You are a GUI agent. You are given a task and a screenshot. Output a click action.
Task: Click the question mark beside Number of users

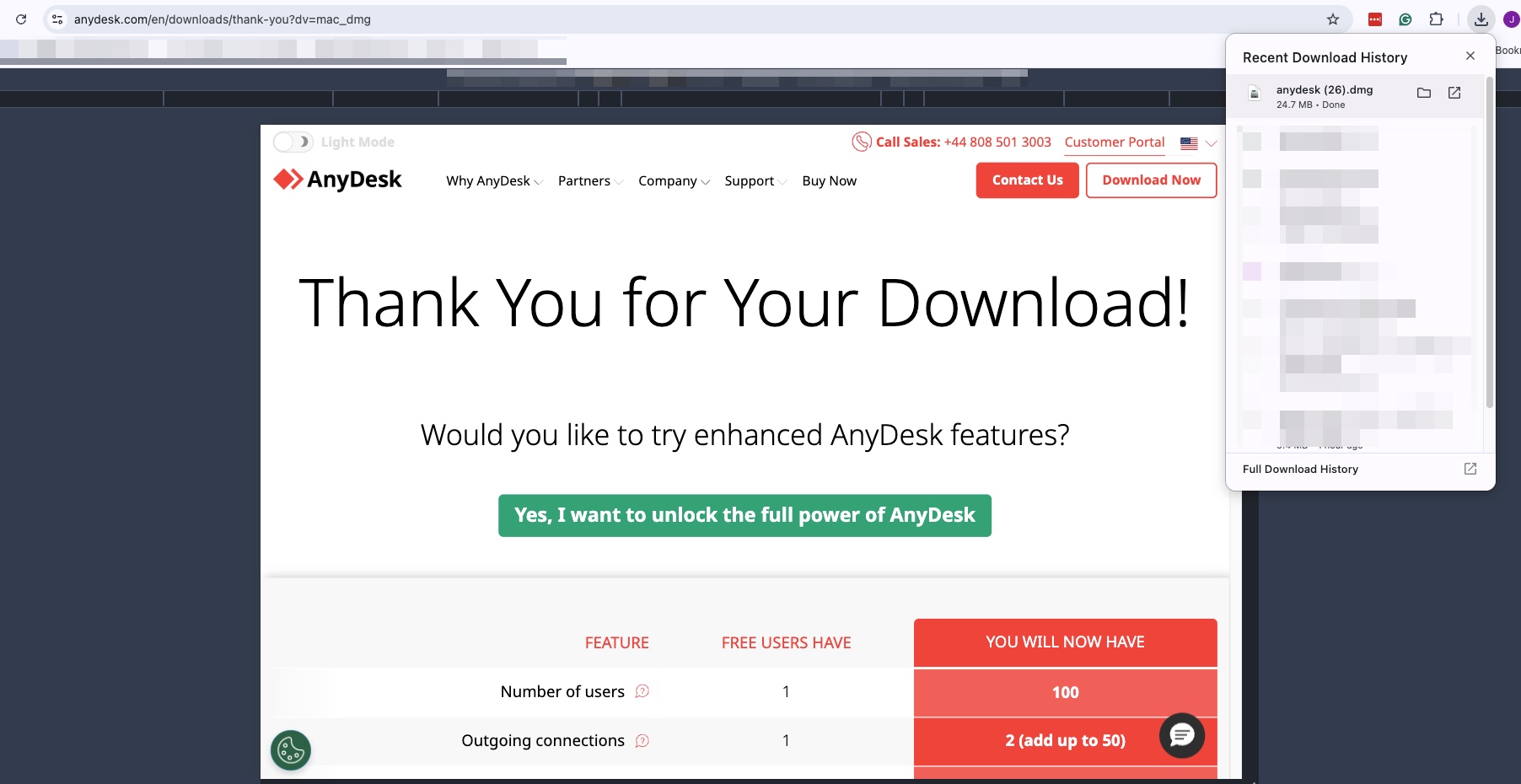[642, 691]
